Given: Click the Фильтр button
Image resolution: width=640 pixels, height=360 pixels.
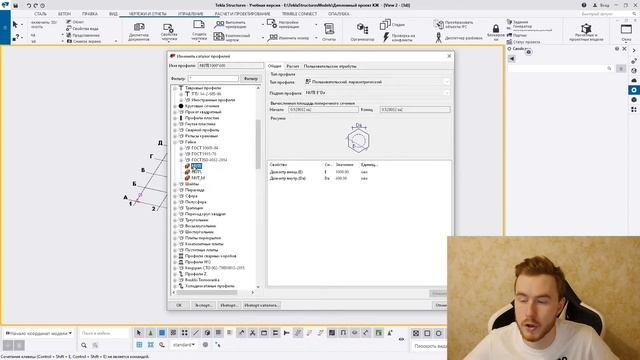Looking at the screenshot, I should coord(251,78).
